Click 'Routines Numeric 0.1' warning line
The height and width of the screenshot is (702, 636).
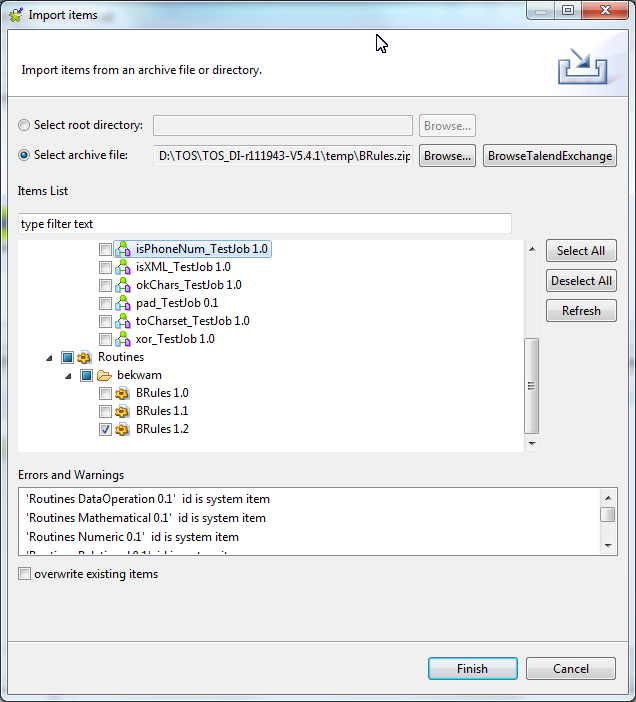[x=132, y=536]
